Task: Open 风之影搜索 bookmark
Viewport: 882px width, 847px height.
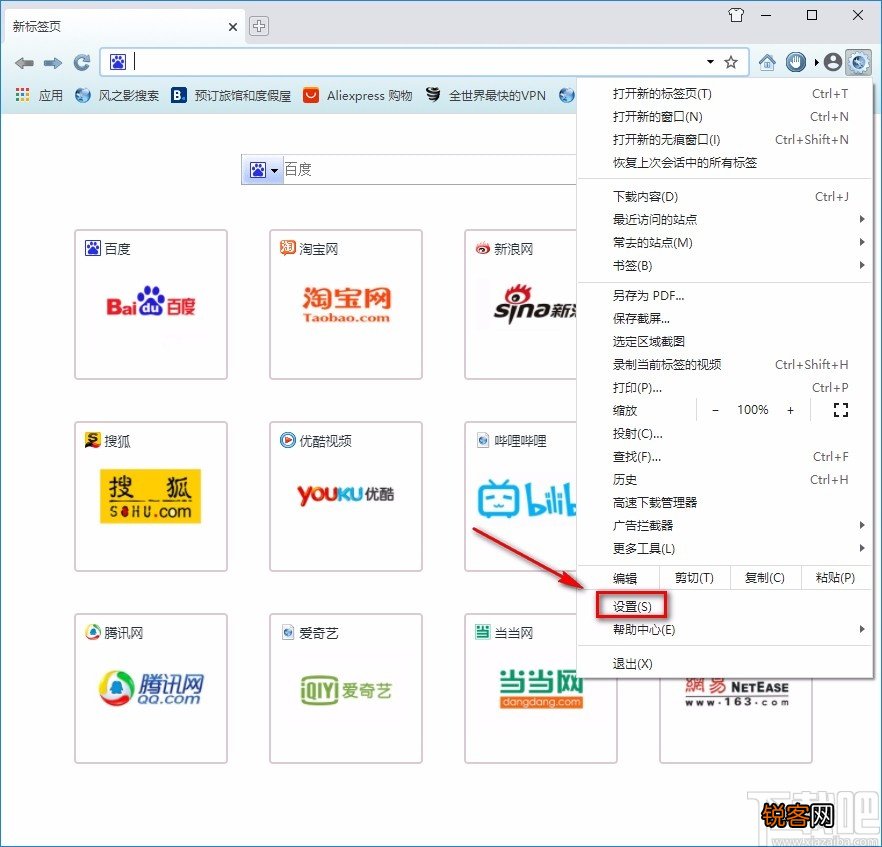Action: pos(117,96)
